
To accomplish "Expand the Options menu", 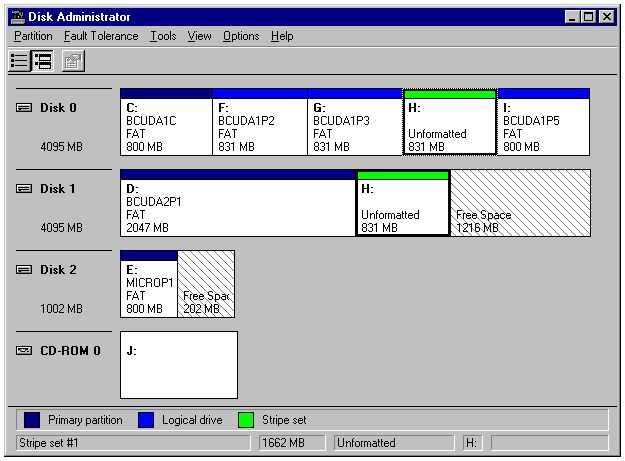I will [241, 36].
